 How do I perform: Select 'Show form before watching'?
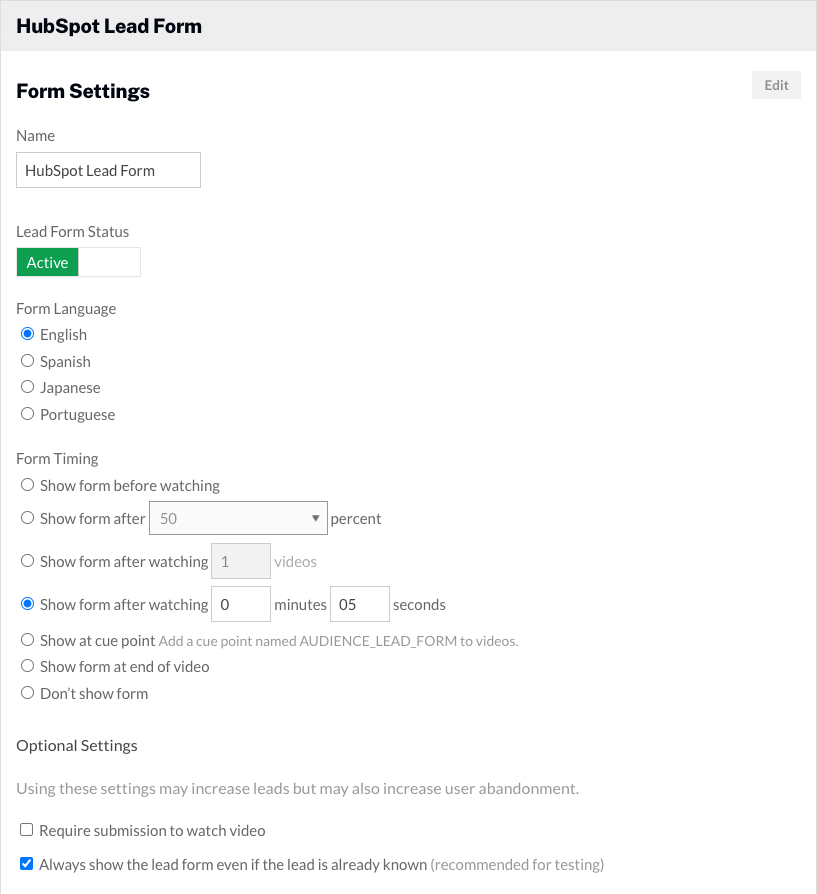pyautogui.click(x=27, y=485)
